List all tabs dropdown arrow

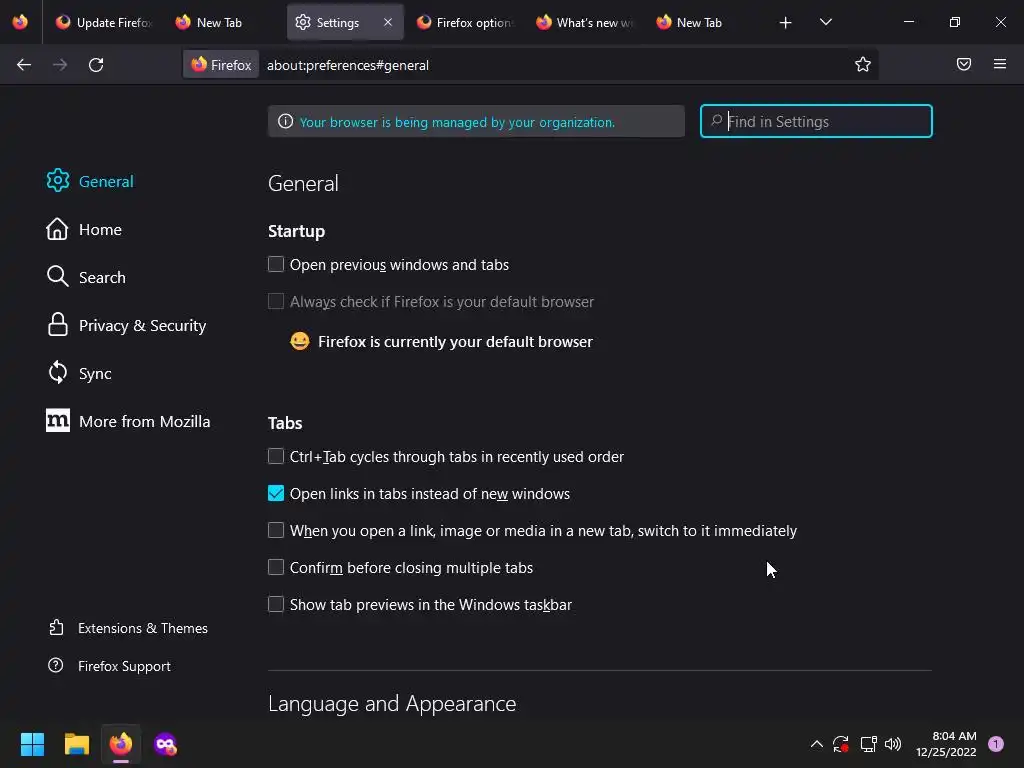pos(825,23)
